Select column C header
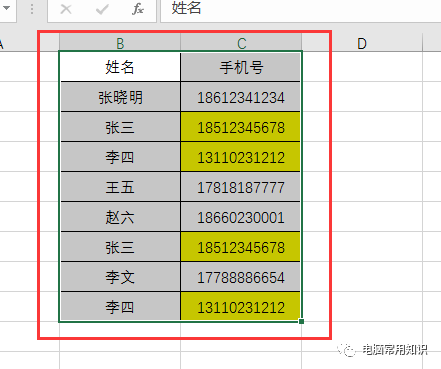 241,43
